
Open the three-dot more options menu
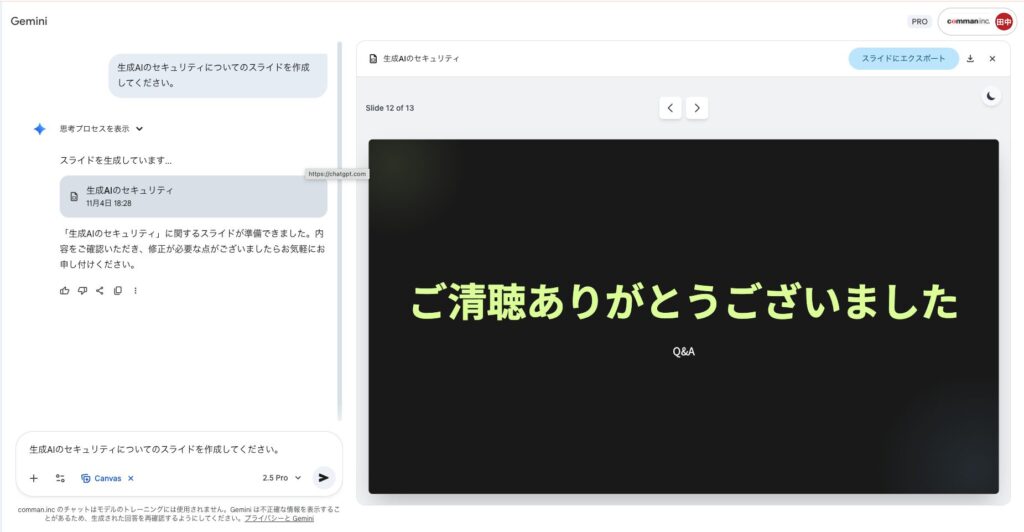tap(135, 291)
